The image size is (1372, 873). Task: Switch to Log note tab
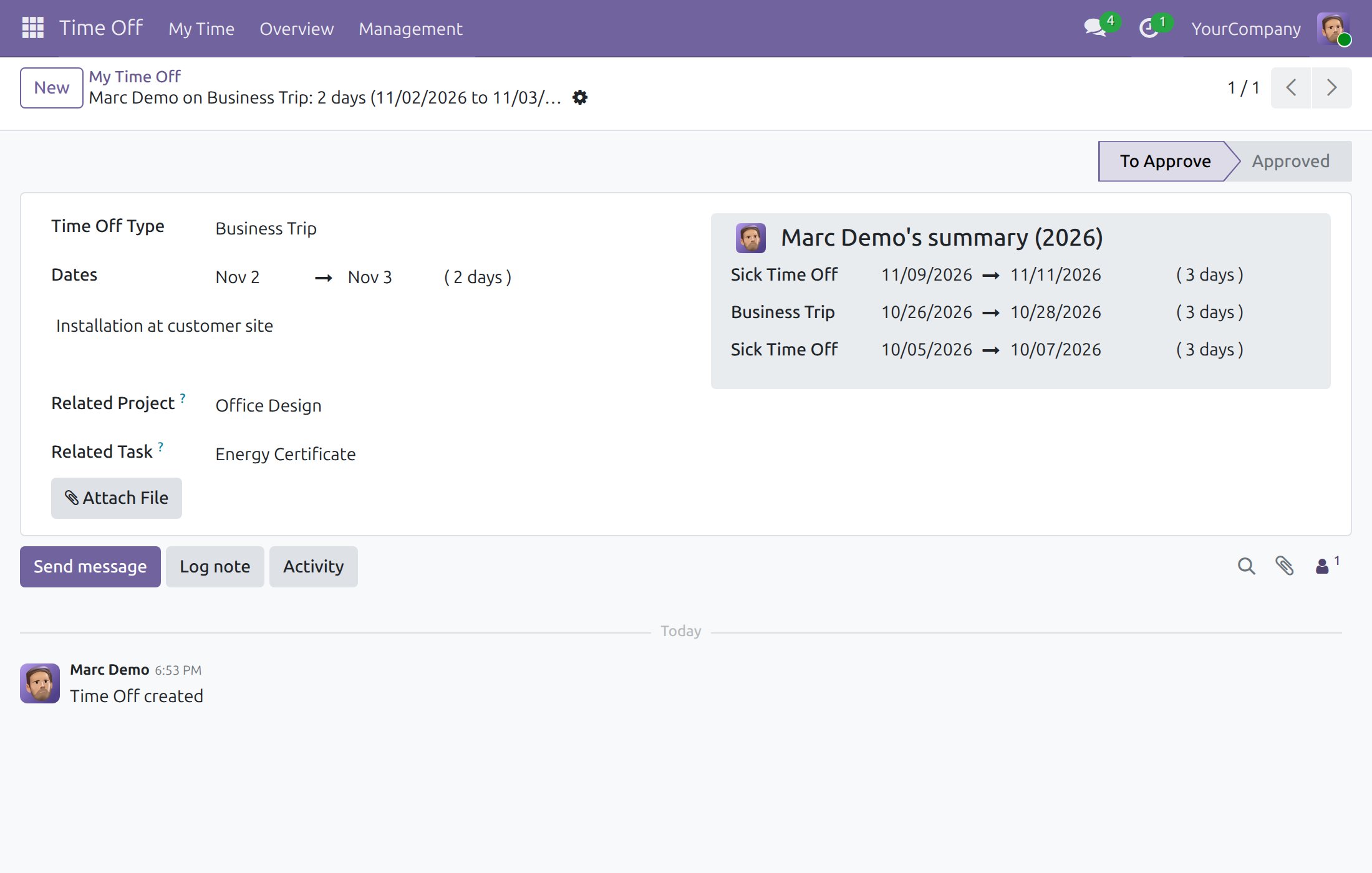[x=215, y=566]
